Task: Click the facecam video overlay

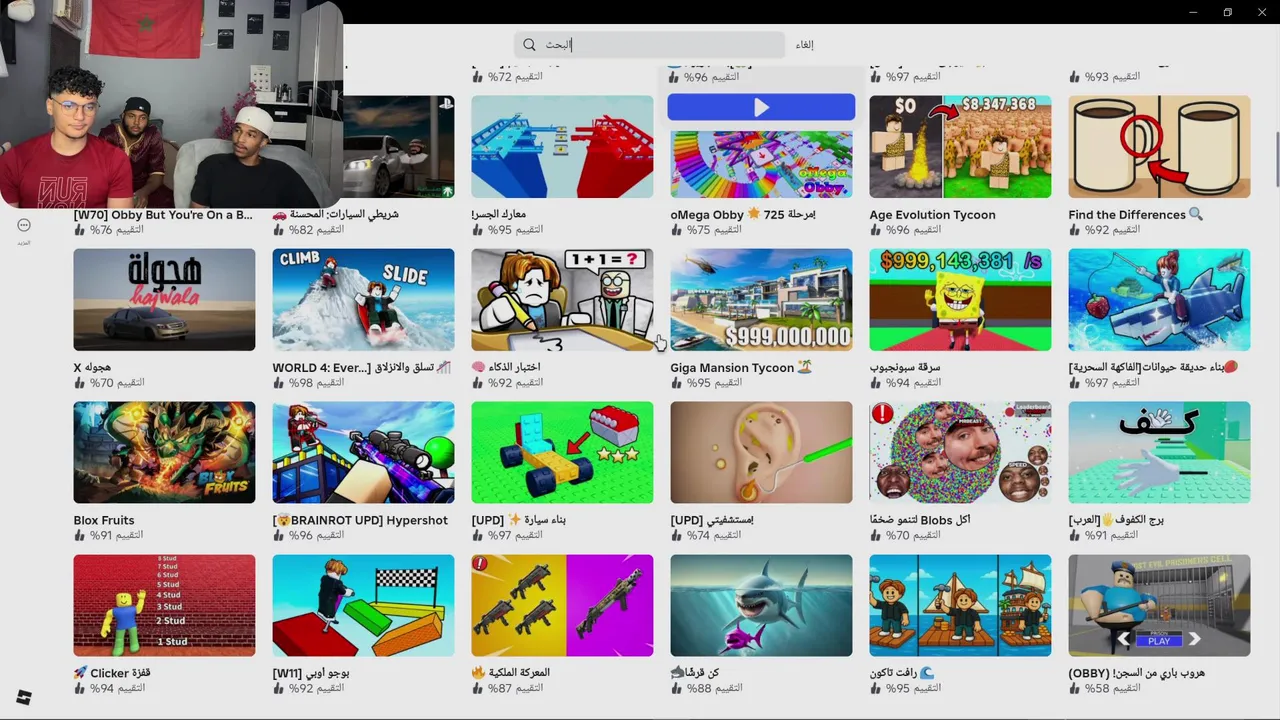Action: 171,104
